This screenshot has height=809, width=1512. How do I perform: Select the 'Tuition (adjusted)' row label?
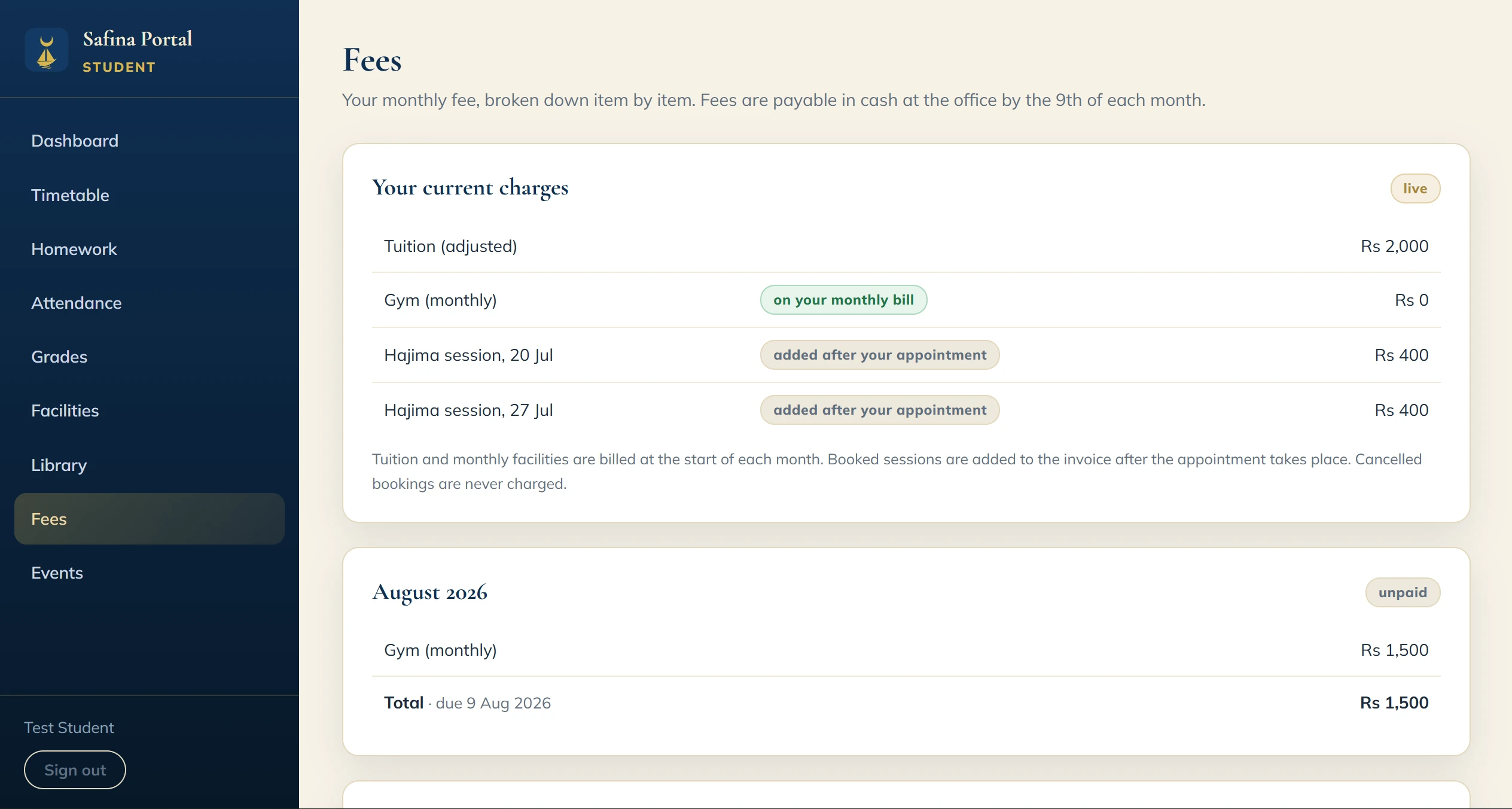pos(450,246)
